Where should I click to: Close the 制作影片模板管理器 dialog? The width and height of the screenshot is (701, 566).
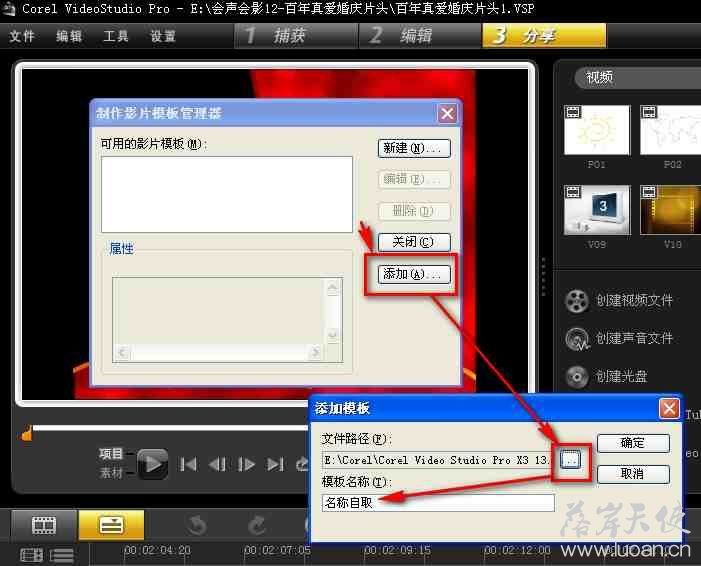click(x=447, y=114)
